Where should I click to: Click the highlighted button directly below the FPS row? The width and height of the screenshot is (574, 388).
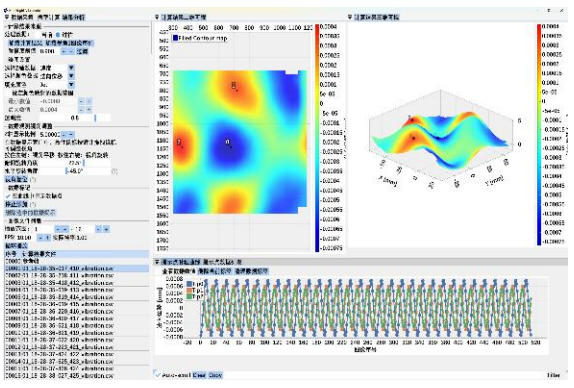point(16,246)
